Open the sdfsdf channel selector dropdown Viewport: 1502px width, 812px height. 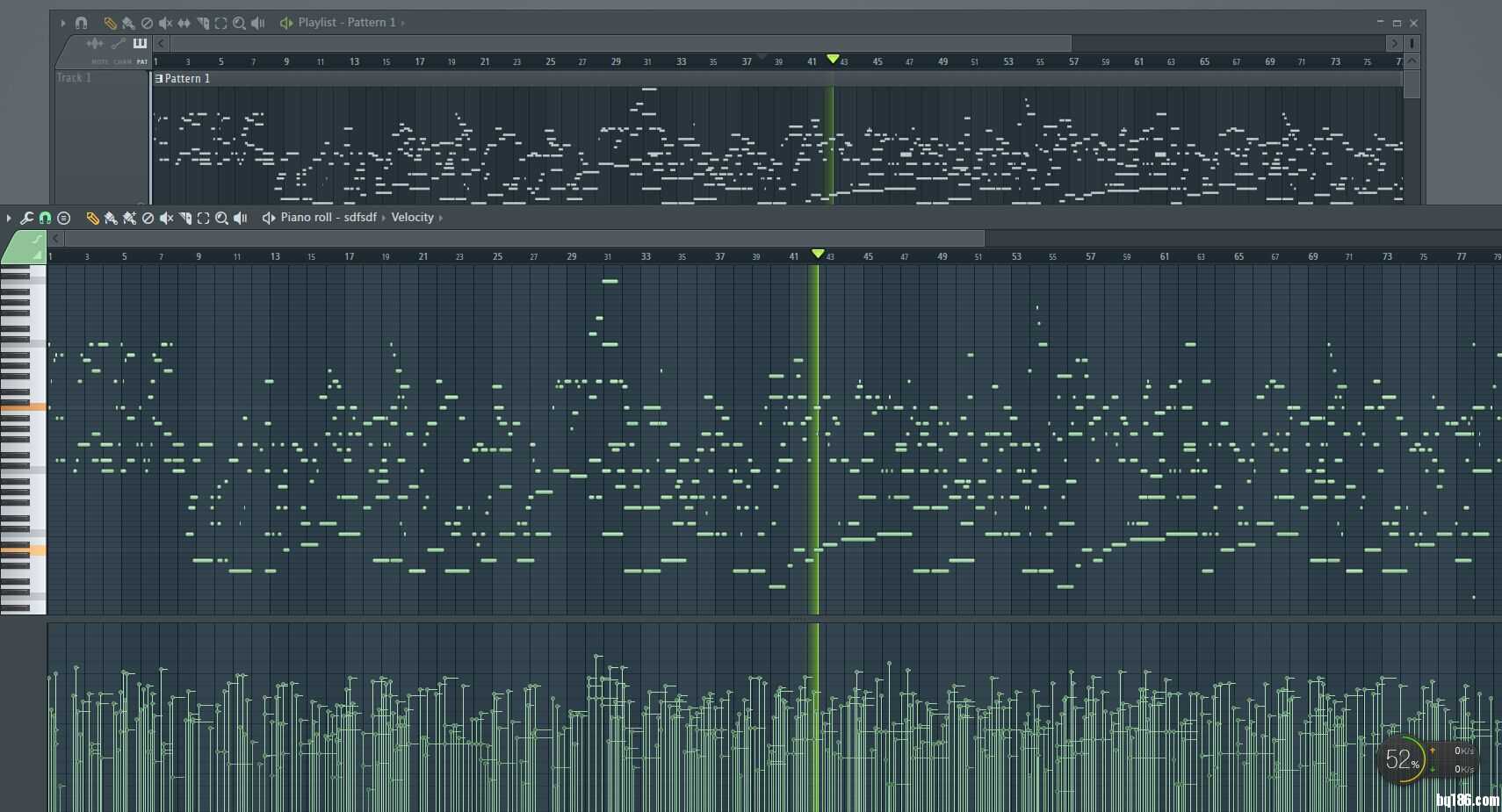click(x=360, y=218)
